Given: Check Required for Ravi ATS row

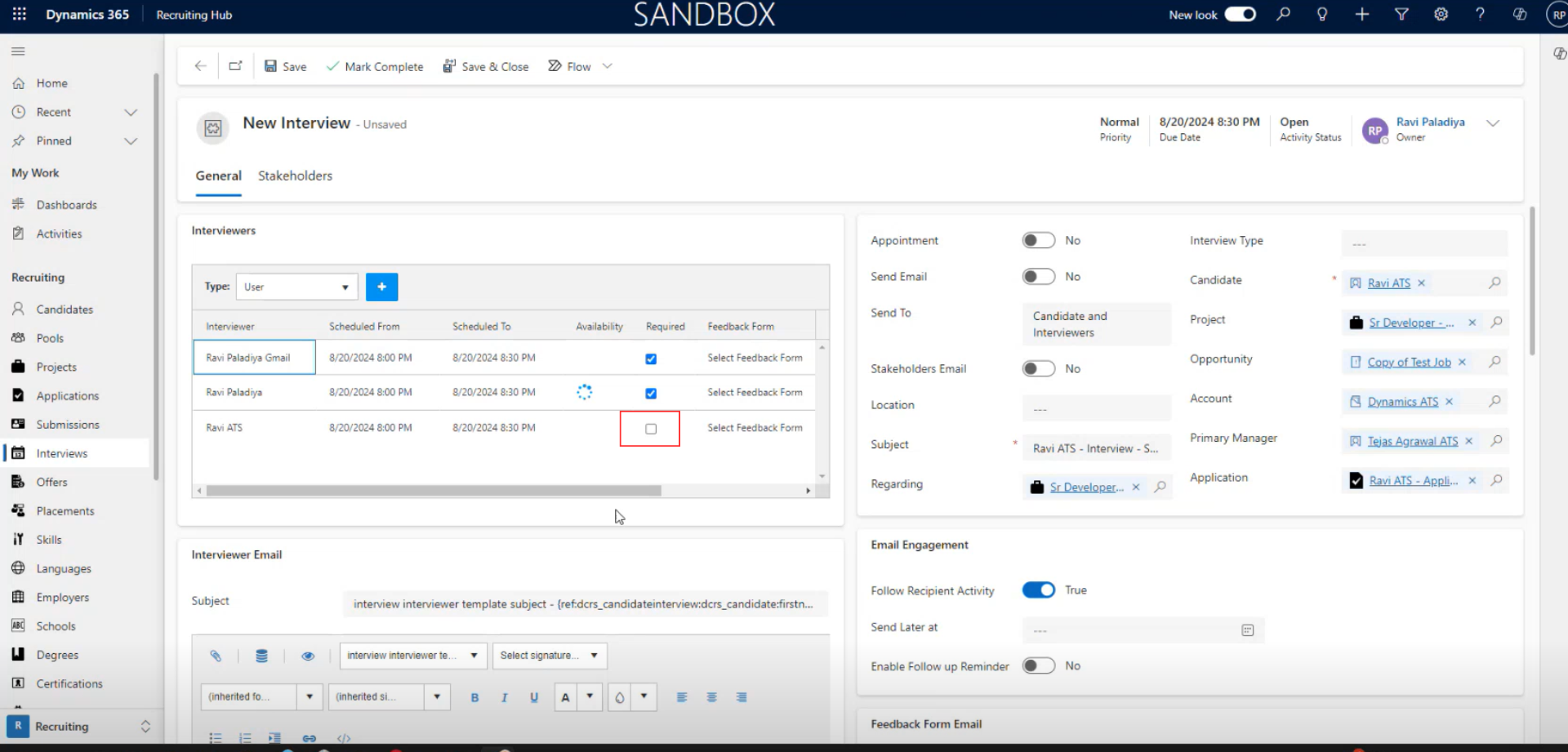Looking at the screenshot, I should pyautogui.click(x=651, y=429).
